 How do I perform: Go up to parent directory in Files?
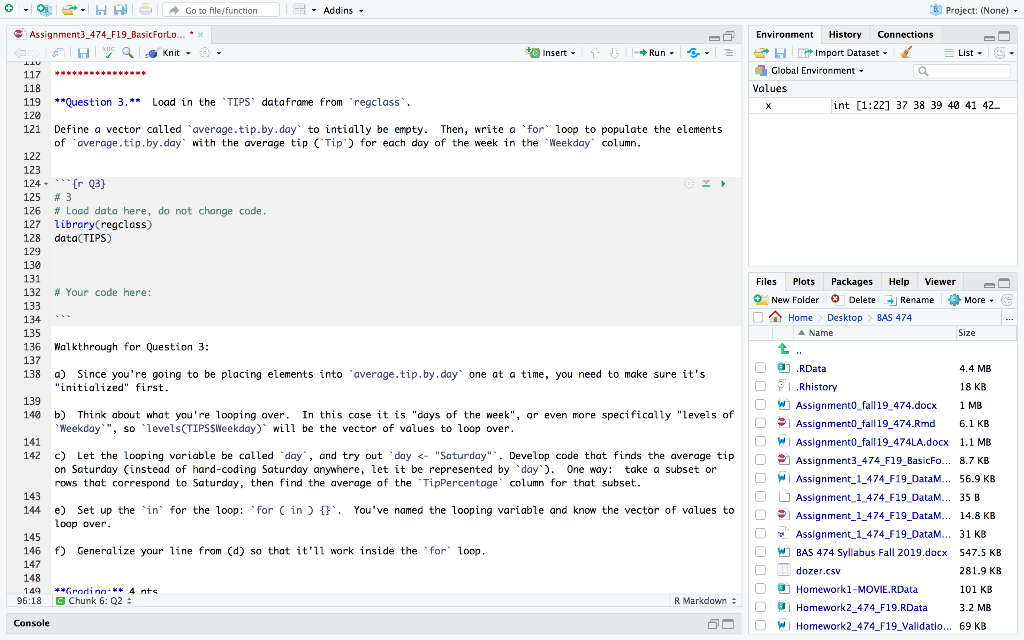tap(784, 349)
